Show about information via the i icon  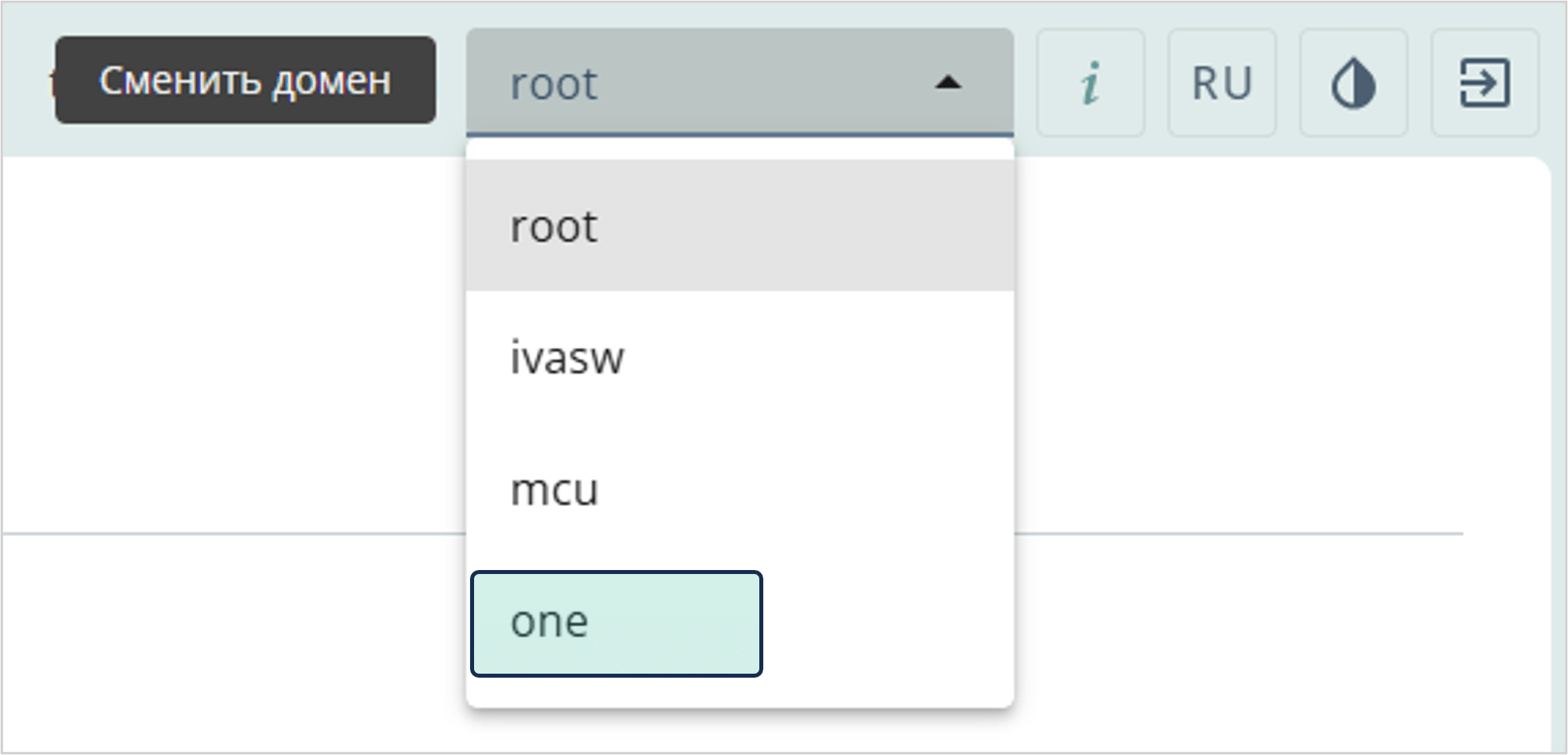pos(1090,83)
